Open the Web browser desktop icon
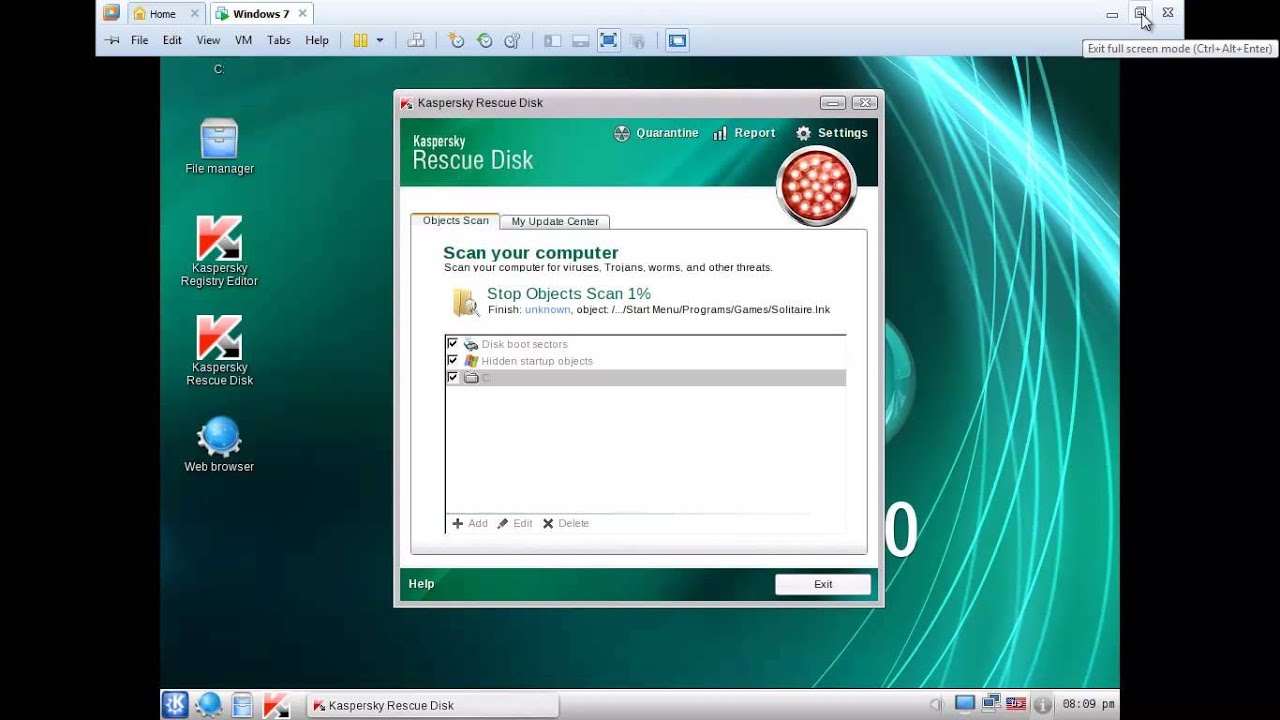The image size is (1280, 720). point(219,446)
